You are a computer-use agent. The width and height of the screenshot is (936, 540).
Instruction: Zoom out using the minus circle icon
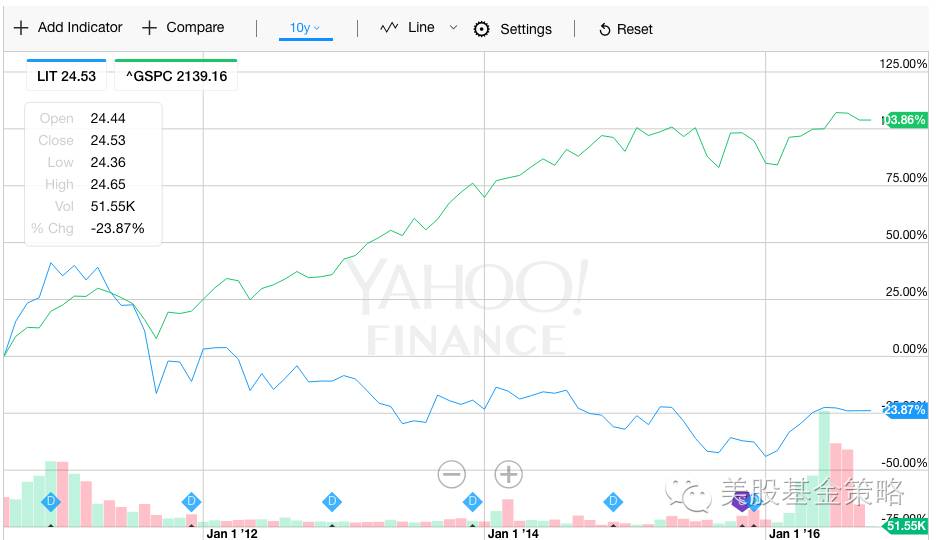coord(452,474)
